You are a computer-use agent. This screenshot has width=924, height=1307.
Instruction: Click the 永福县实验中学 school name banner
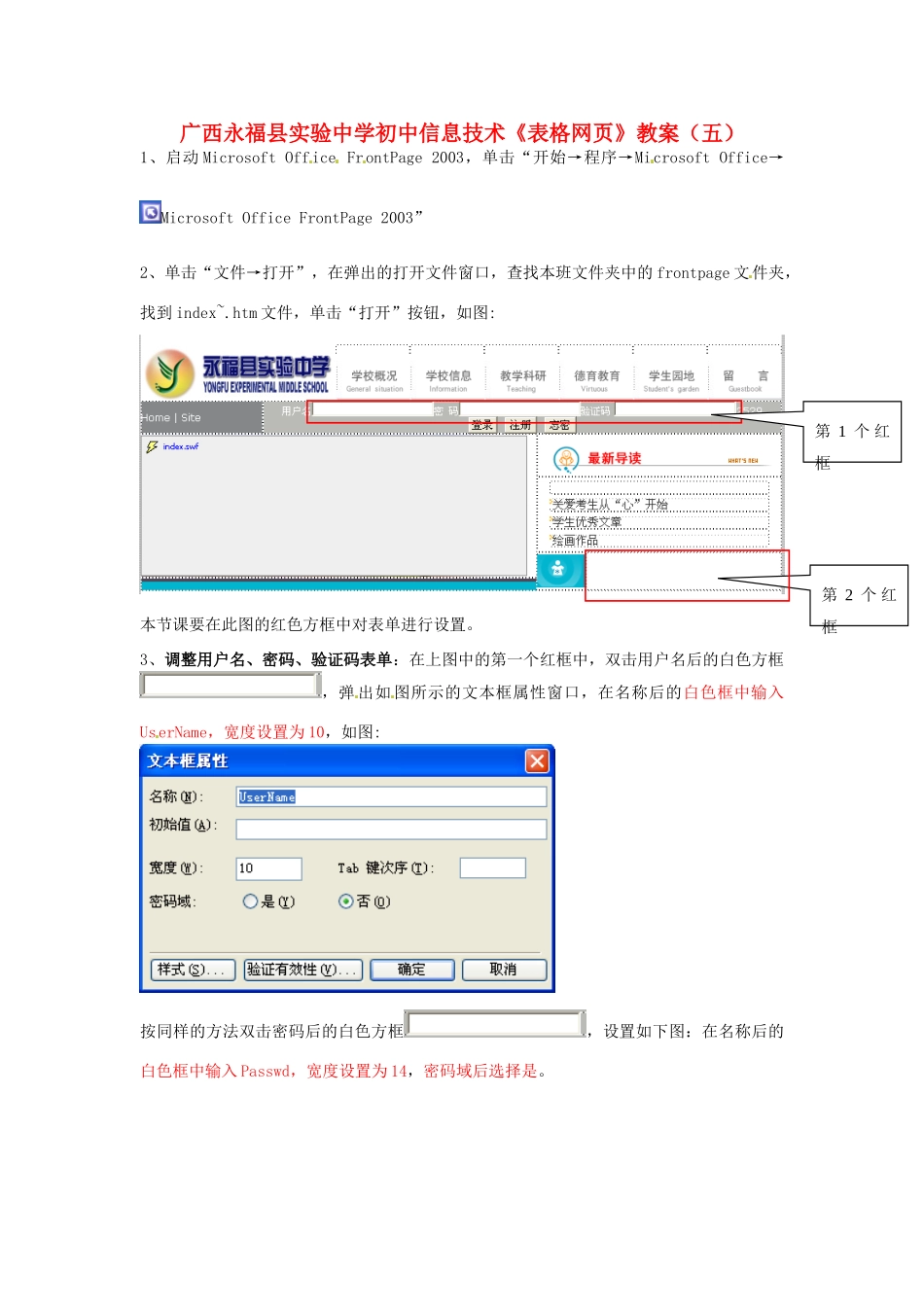tap(266, 373)
